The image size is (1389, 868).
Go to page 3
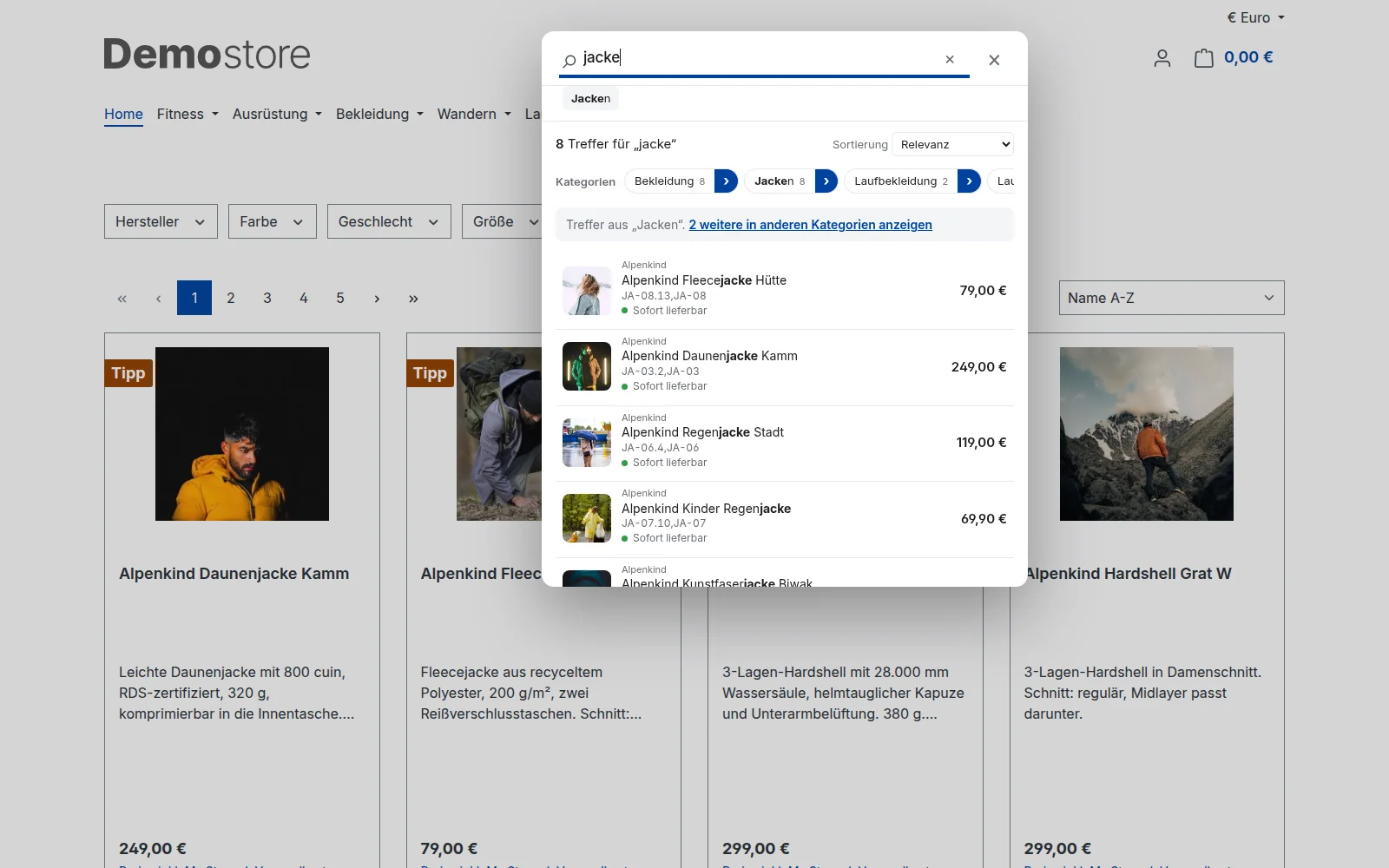coord(267,298)
